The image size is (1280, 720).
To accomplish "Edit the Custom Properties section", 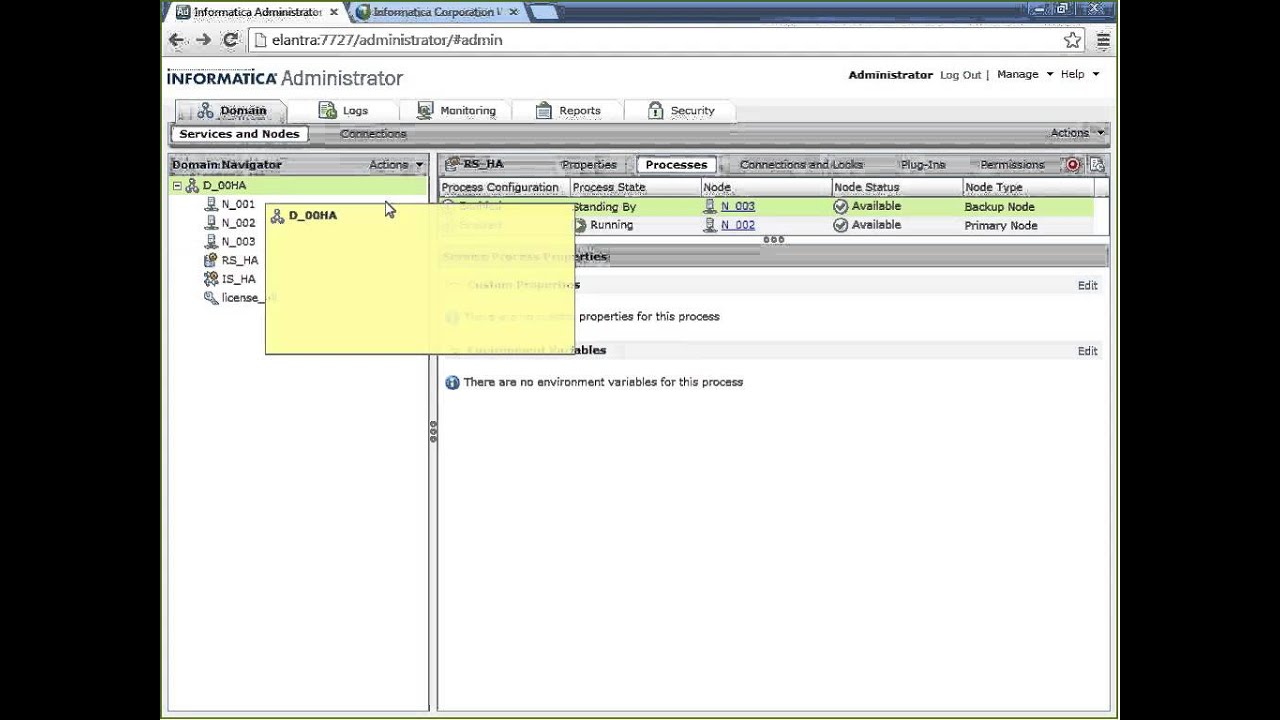I will (1087, 286).
